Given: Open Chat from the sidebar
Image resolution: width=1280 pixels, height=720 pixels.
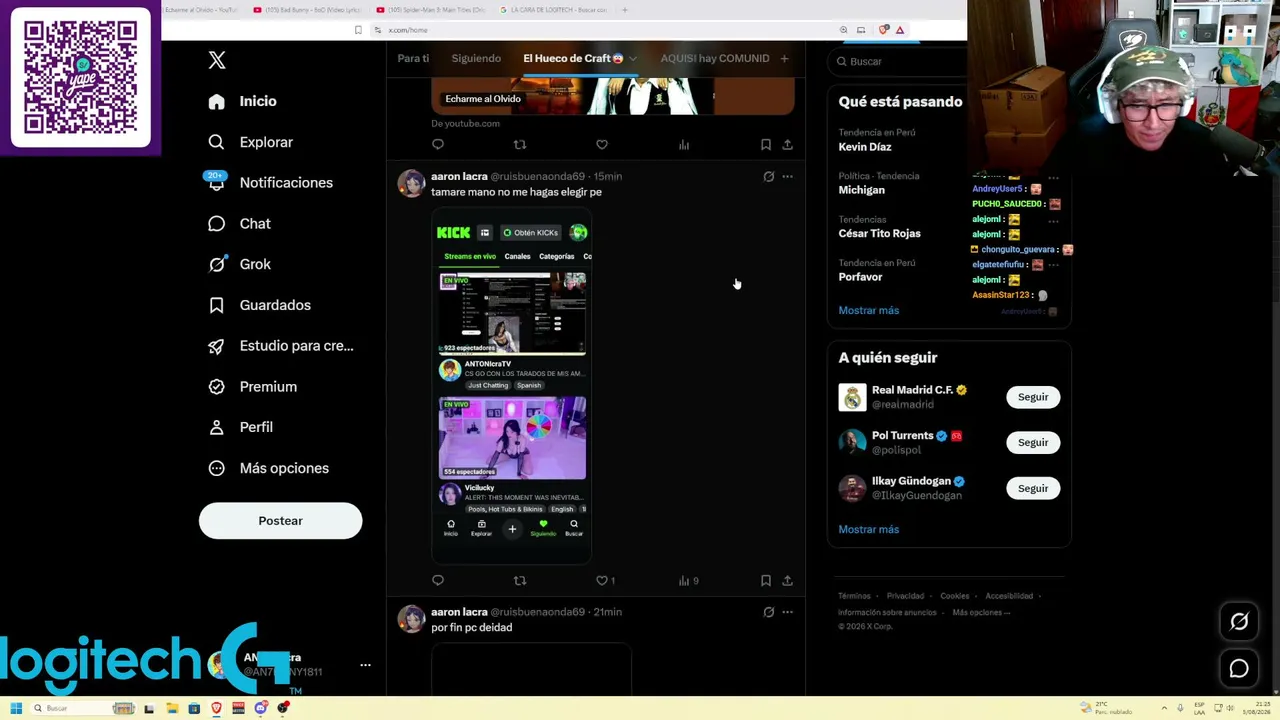Looking at the screenshot, I should tap(239, 224).
